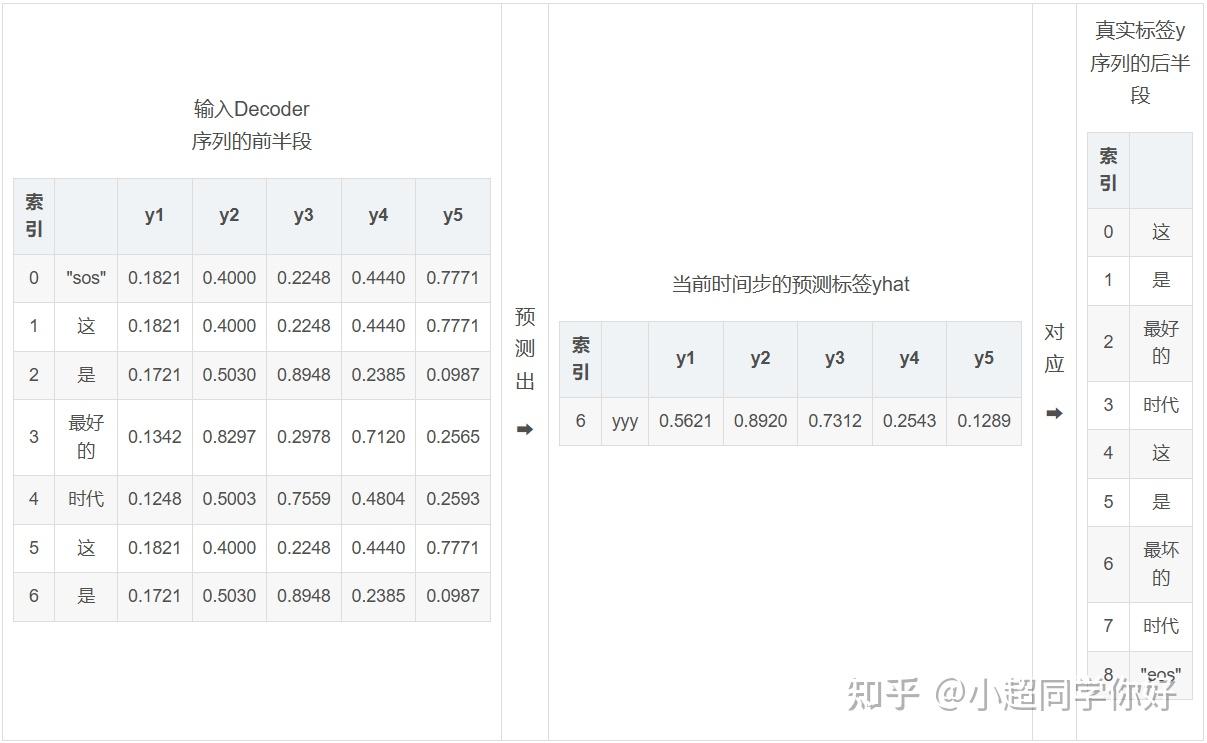1207x743 pixels.
Task: Click the 0.2978 cell
Action: click(x=304, y=437)
